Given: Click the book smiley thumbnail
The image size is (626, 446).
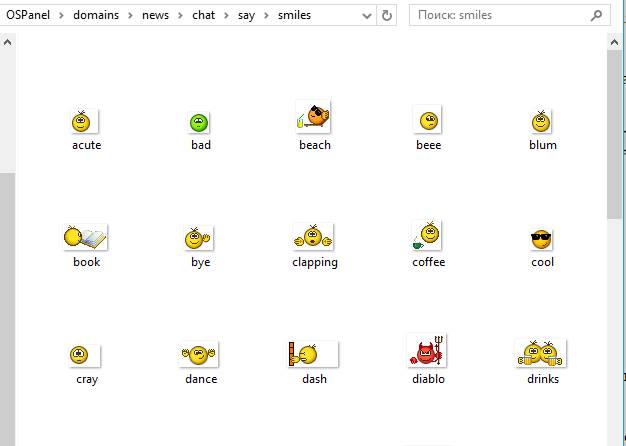Looking at the screenshot, I should click(85, 238).
